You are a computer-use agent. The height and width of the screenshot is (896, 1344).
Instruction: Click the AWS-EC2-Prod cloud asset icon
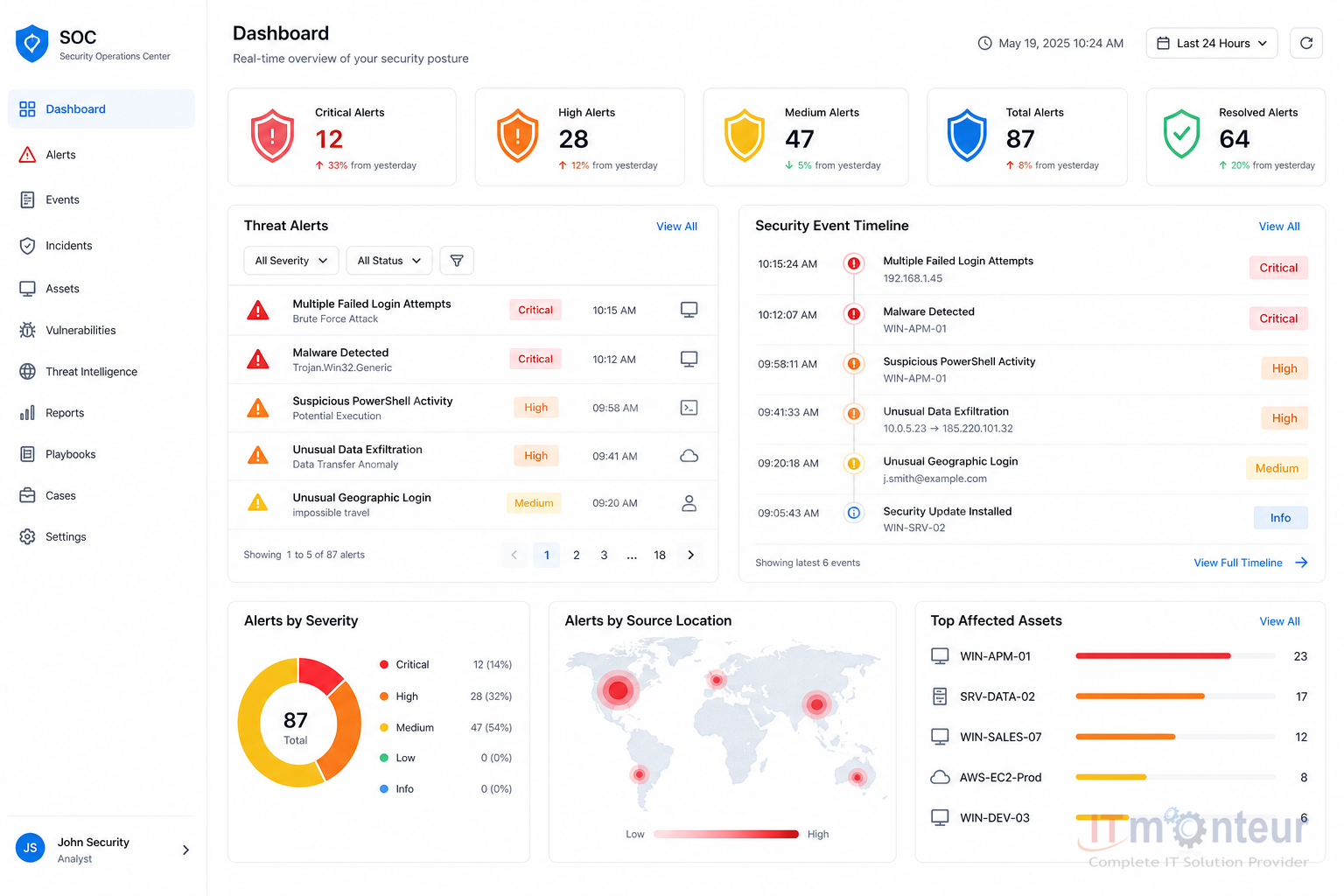pos(940,777)
